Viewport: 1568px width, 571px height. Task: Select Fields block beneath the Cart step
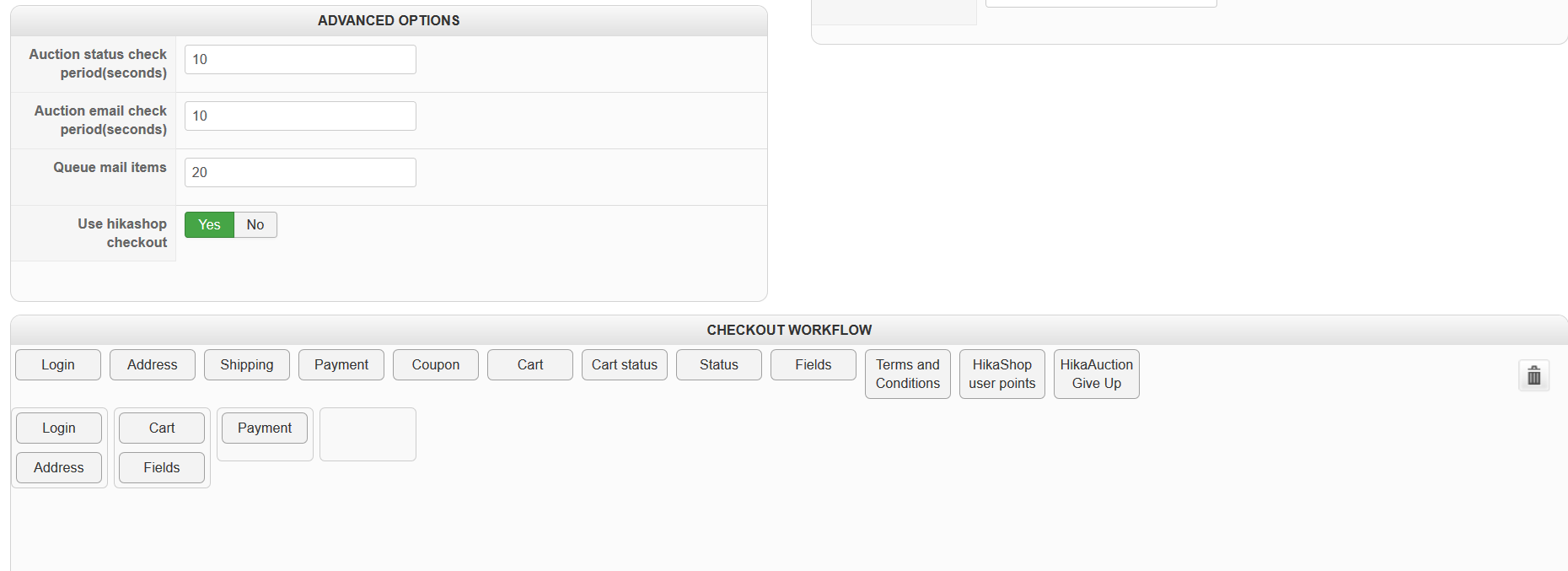[162, 467]
